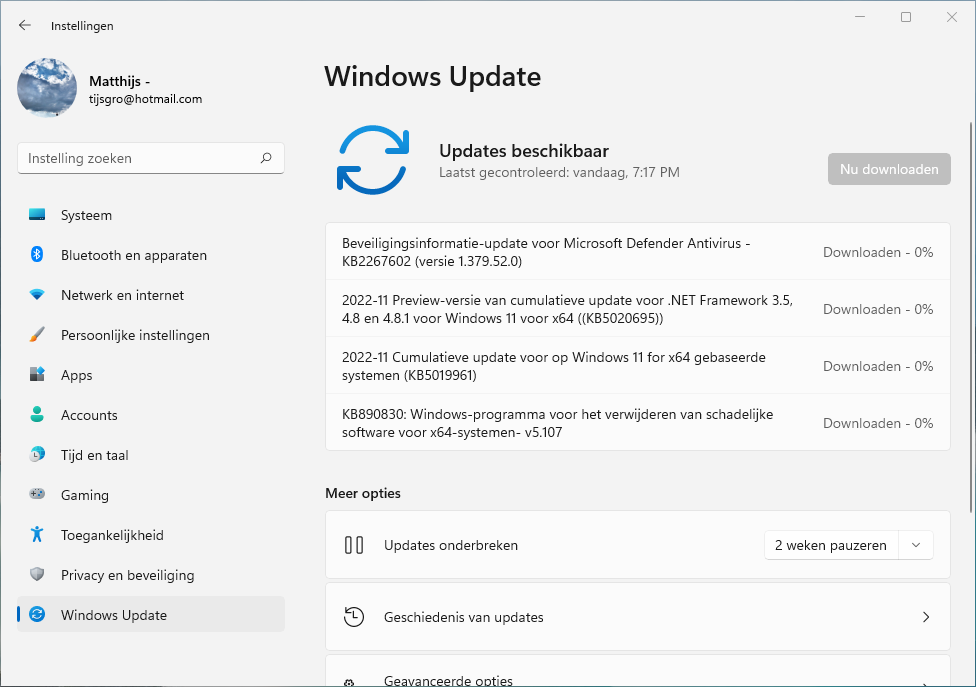This screenshot has width=976, height=687.
Task: Click the Tijd en taal clock icon
Action: pos(37,455)
